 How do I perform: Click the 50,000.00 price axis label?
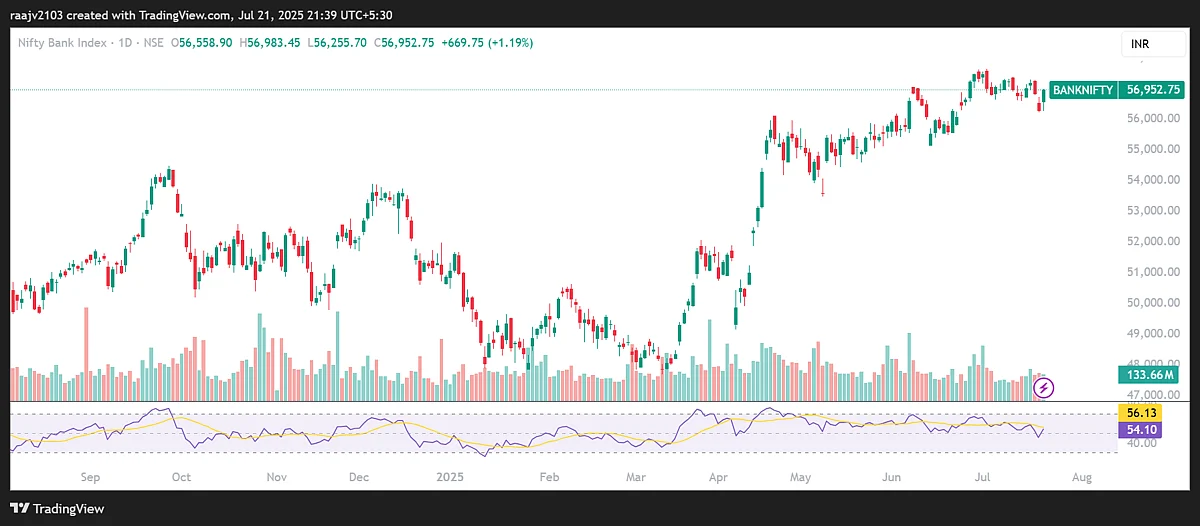point(1153,303)
